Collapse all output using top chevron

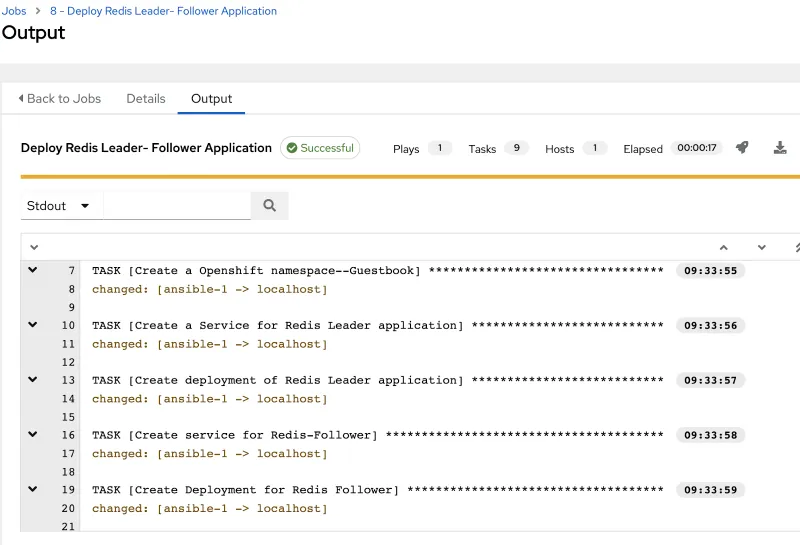pos(34,247)
